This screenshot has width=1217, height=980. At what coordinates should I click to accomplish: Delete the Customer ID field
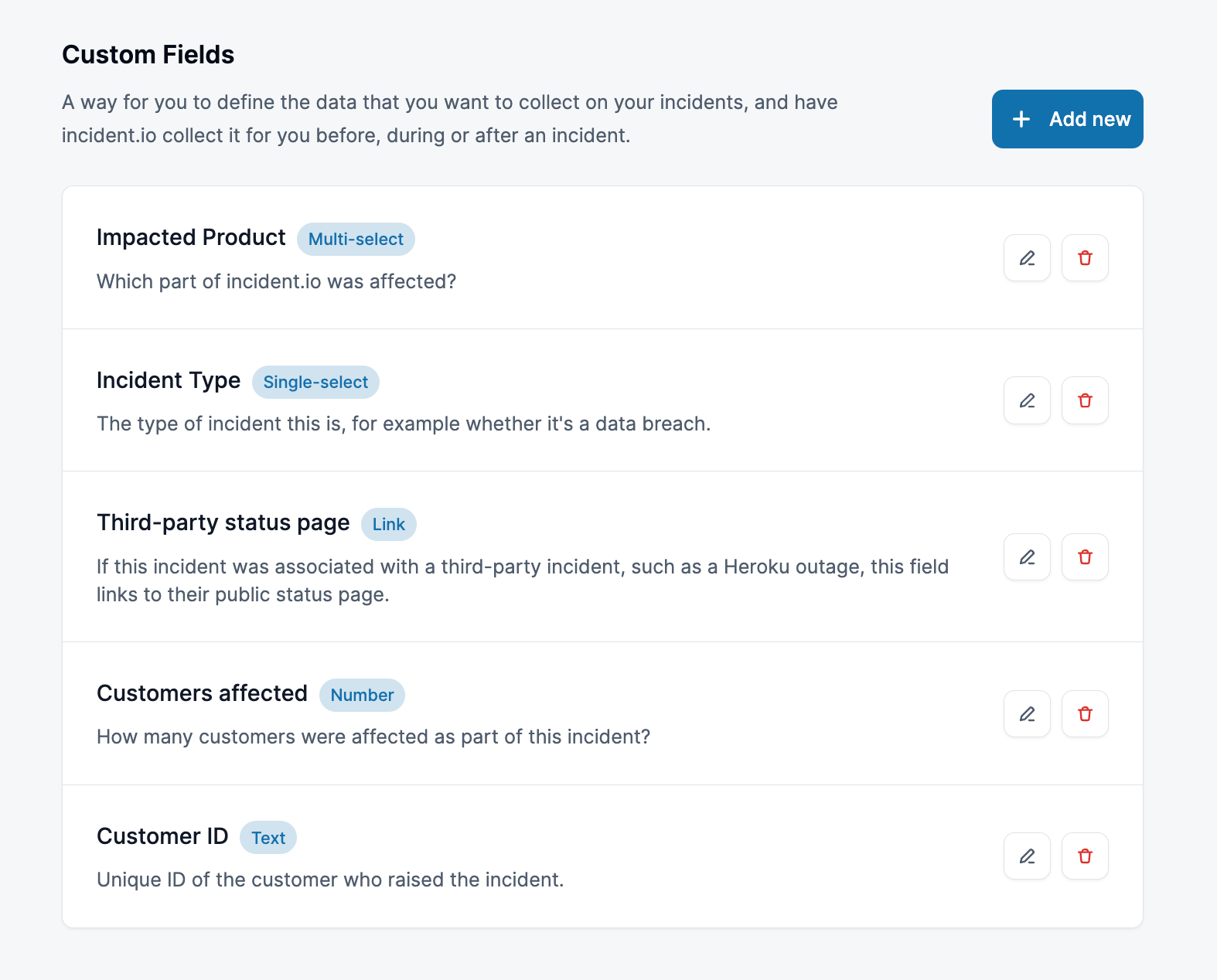point(1085,856)
